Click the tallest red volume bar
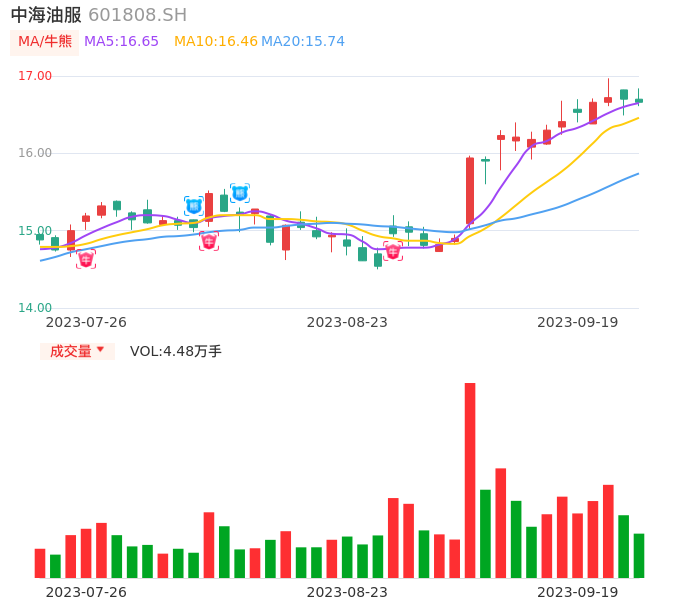Viewport: 686px width, 606px height. click(x=470, y=480)
